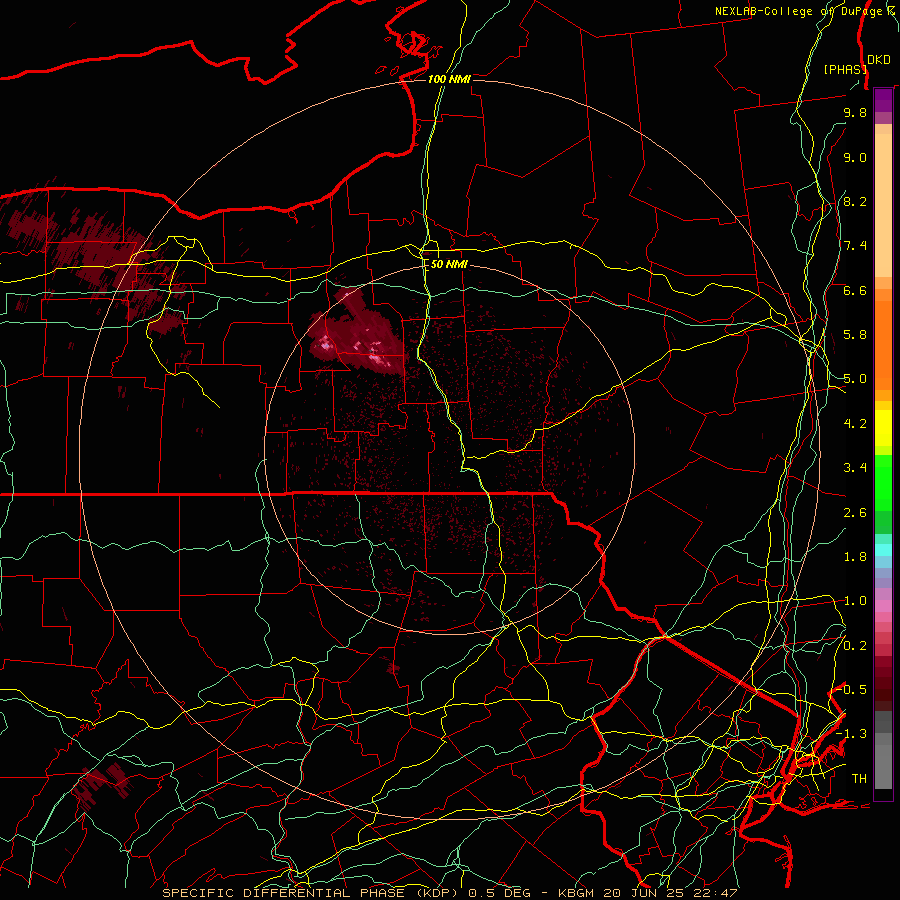Click the 9.0 legend value
The width and height of the screenshot is (900, 900).
click(x=855, y=157)
